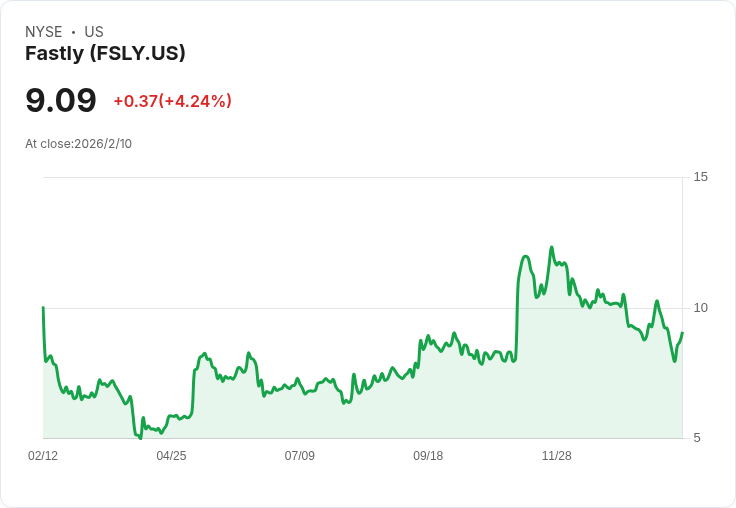Click the top gridline at the 15 level

360,177
